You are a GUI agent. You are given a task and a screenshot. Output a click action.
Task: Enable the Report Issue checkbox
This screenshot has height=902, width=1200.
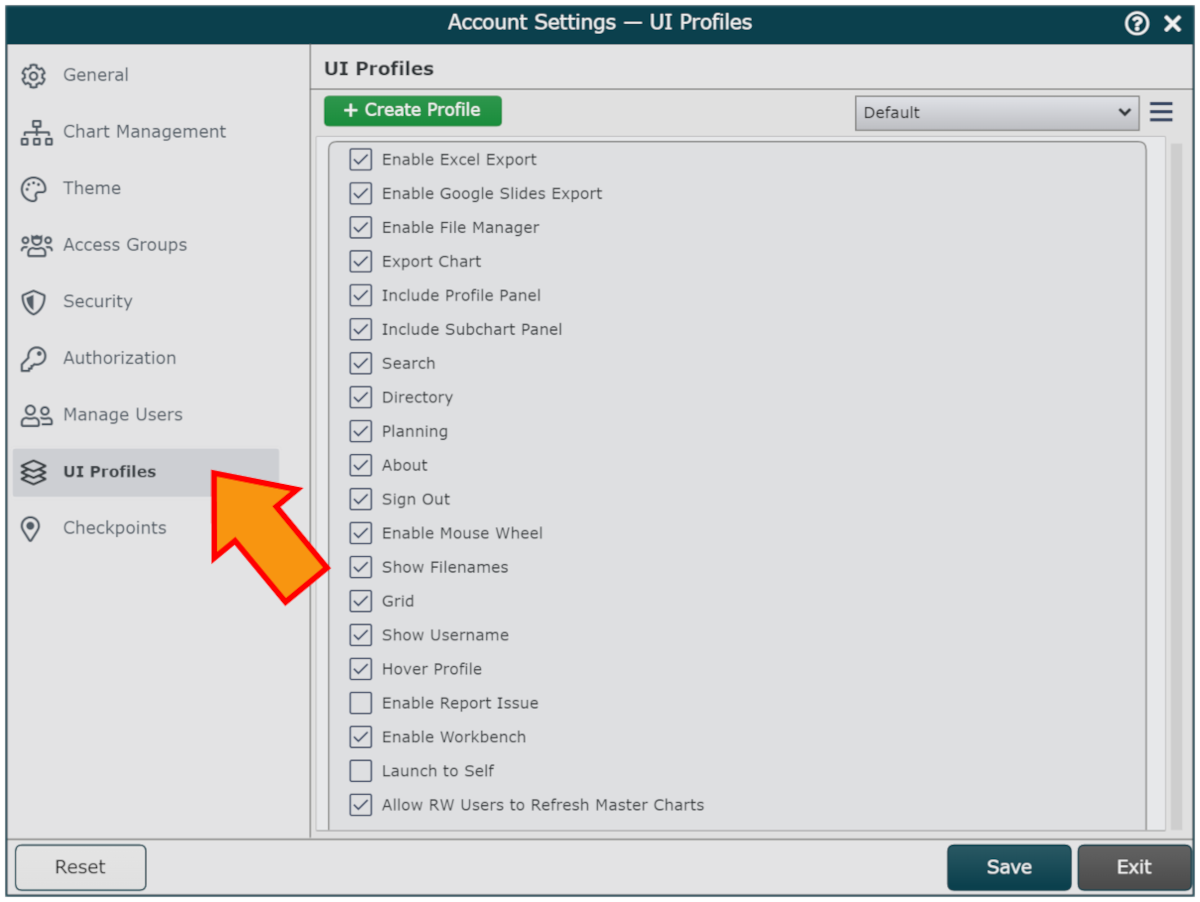pos(361,703)
